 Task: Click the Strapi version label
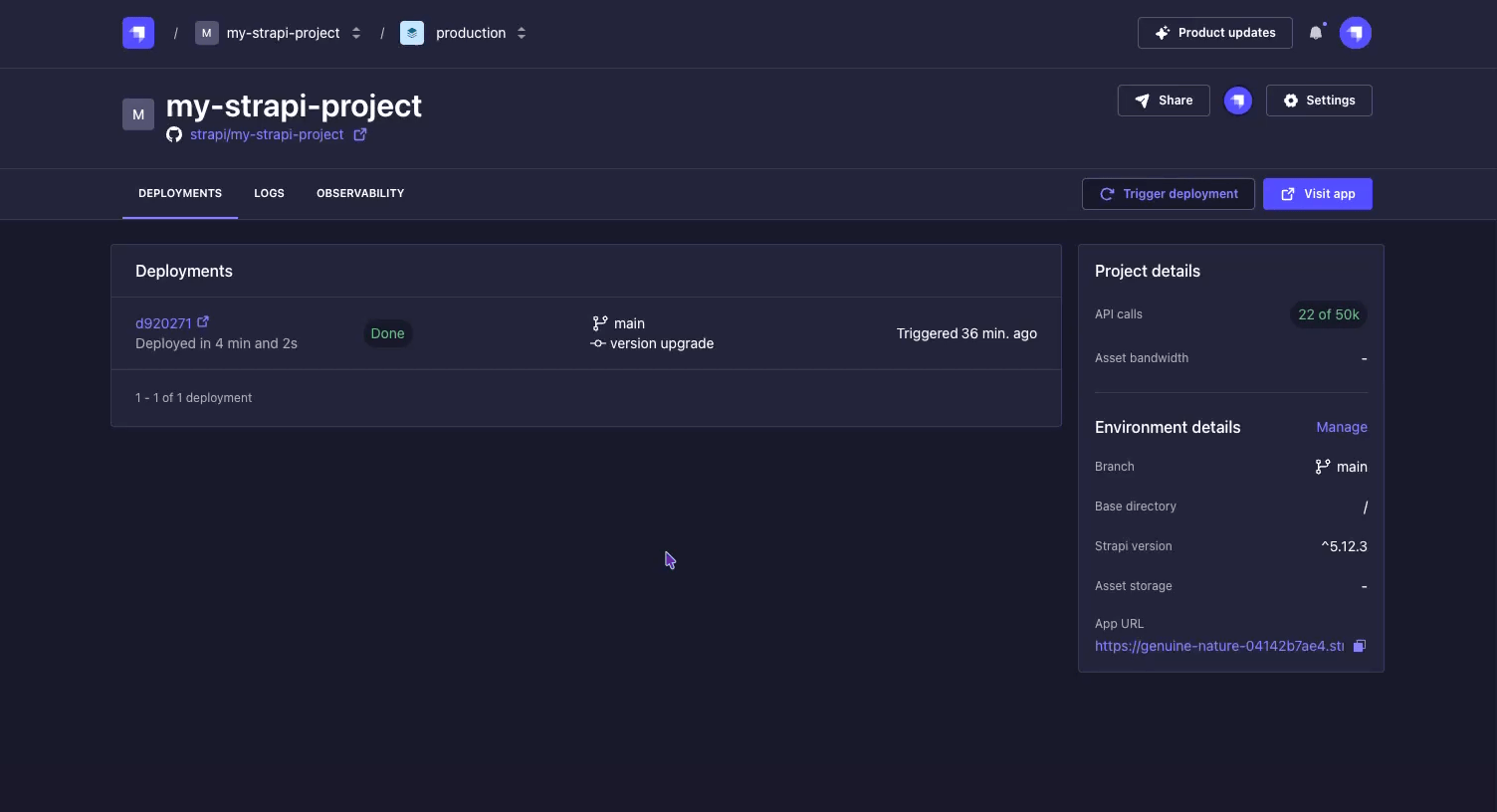pyautogui.click(x=1134, y=546)
